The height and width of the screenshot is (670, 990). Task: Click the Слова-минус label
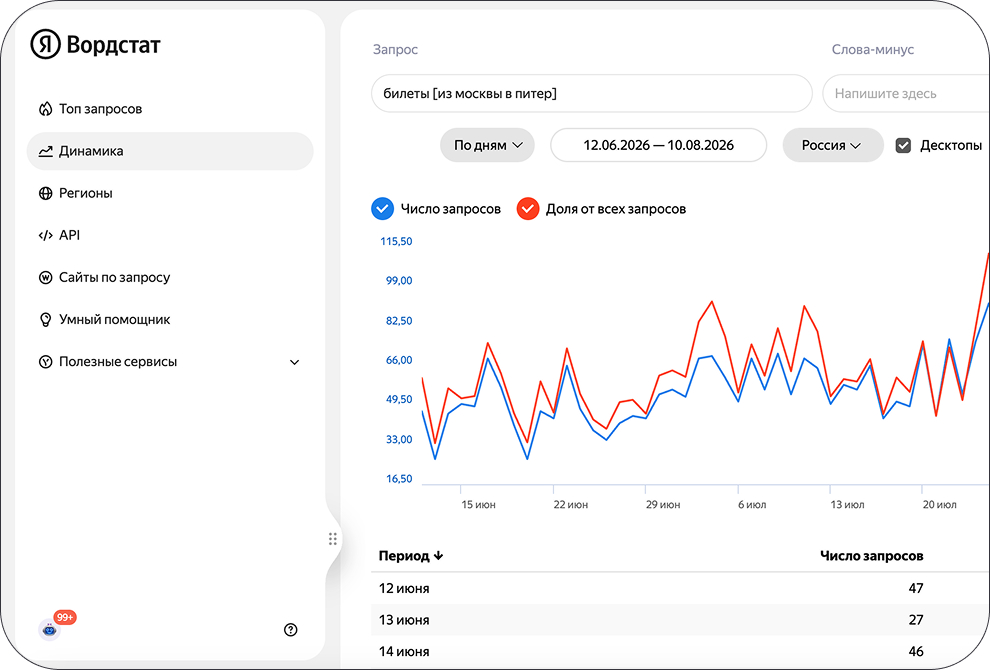click(873, 49)
